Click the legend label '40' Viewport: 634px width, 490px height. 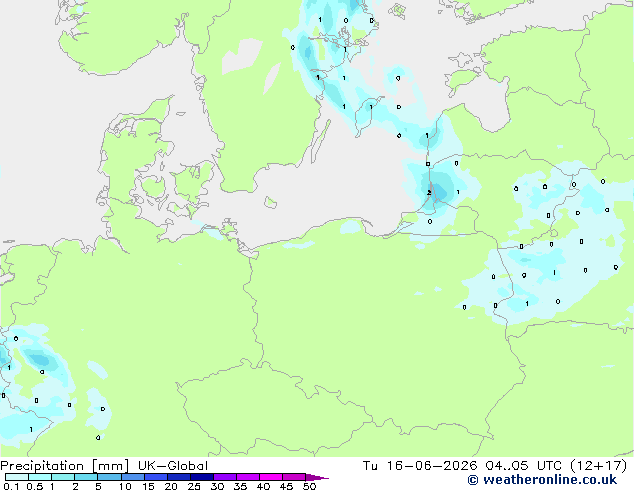(x=264, y=486)
